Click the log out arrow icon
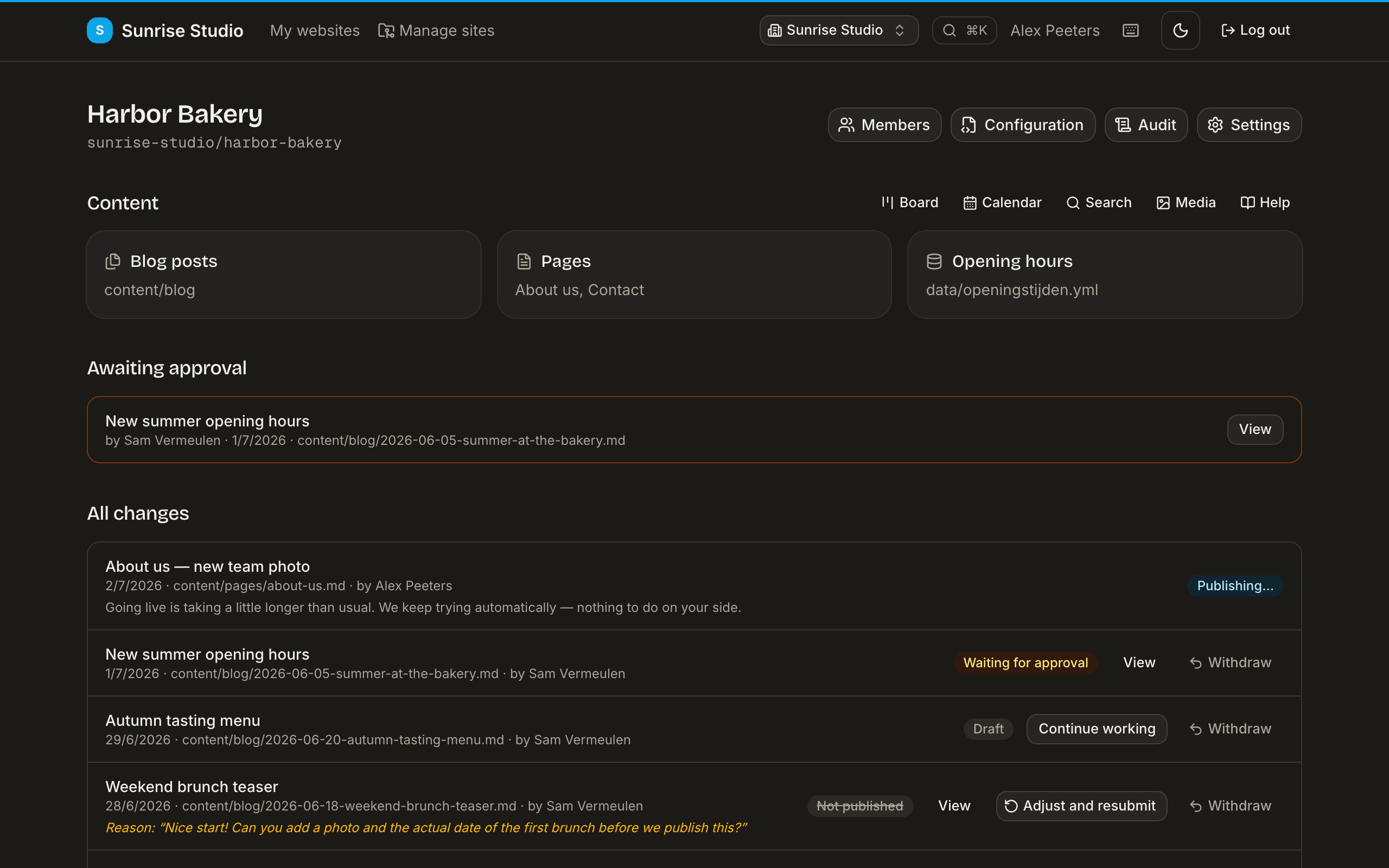1389x868 pixels. (x=1228, y=30)
